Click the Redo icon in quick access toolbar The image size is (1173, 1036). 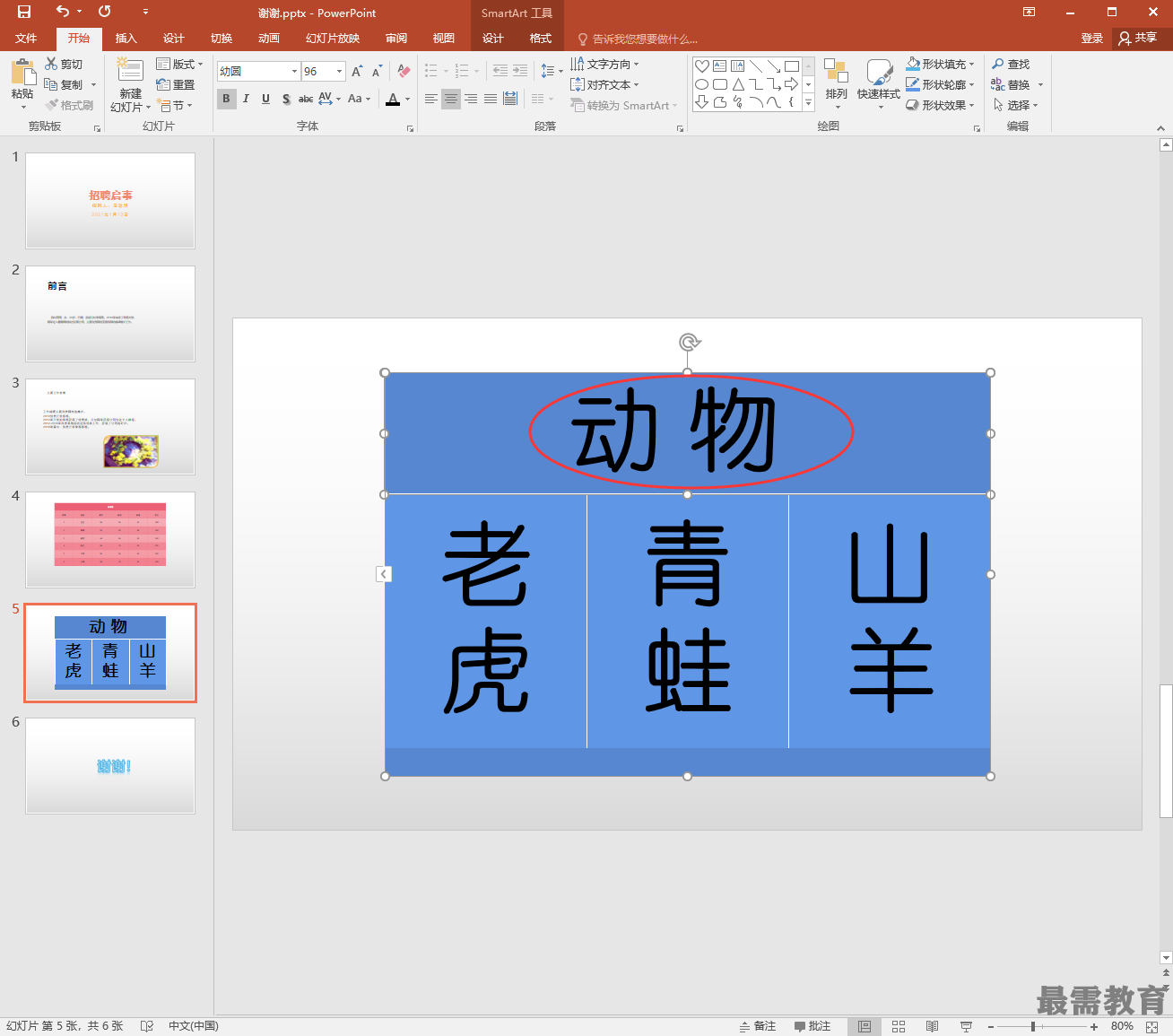tap(105, 12)
